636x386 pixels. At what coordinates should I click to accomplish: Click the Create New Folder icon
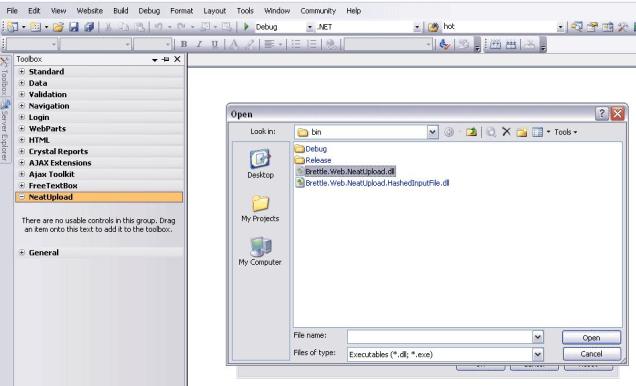tap(522, 132)
